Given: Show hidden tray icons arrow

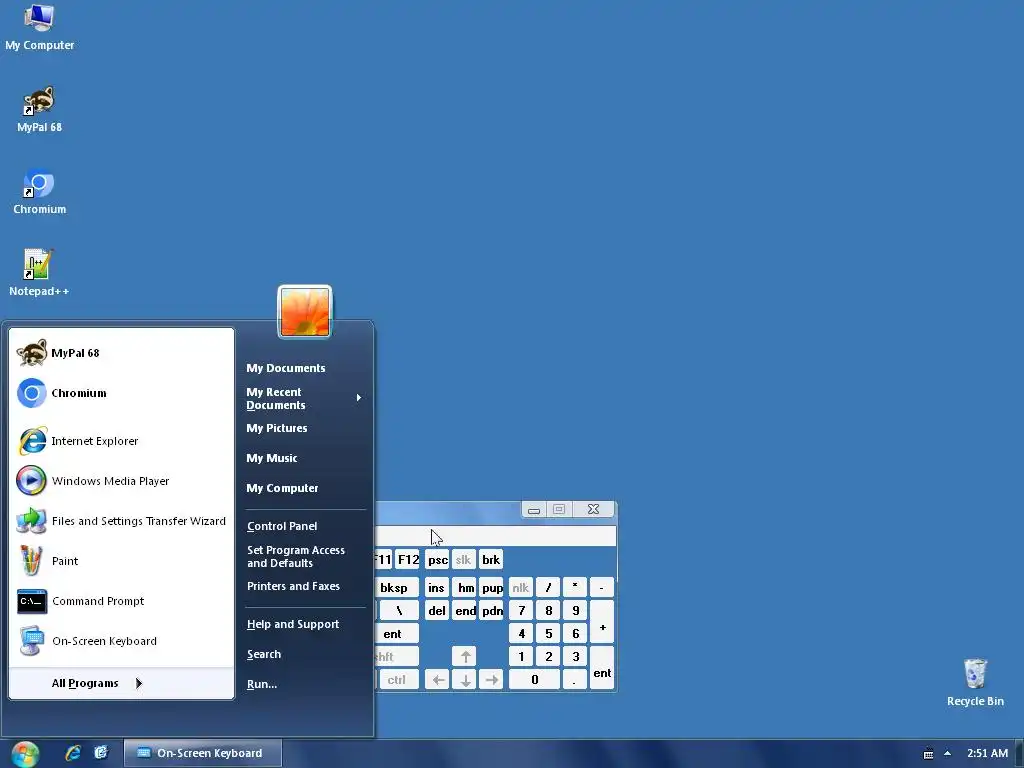Looking at the screenshot, I should 948,754.
